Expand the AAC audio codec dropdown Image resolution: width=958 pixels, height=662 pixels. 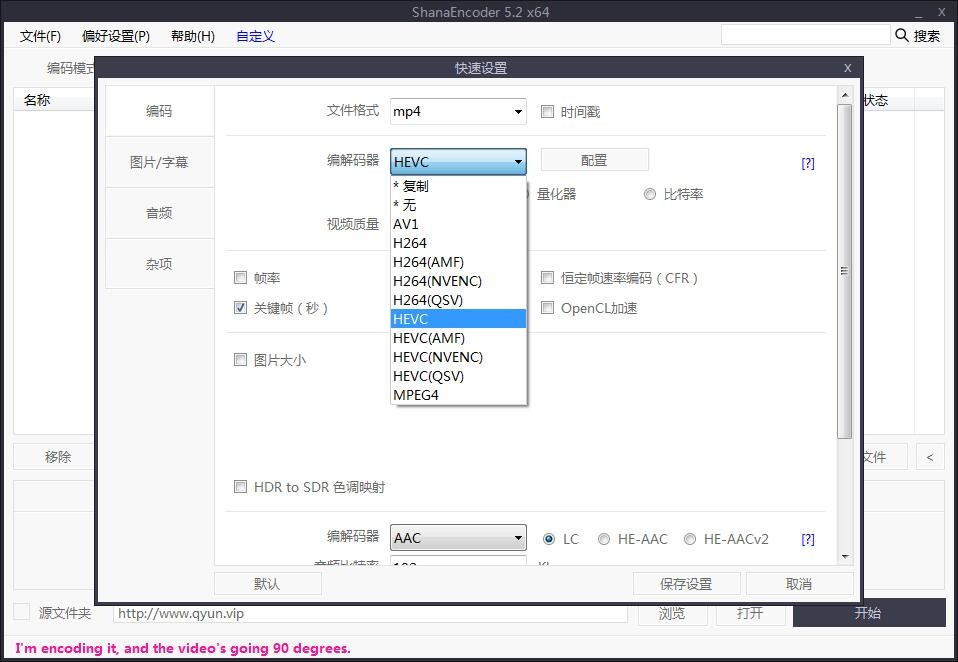pyautogui.click(x=459, y=538)
